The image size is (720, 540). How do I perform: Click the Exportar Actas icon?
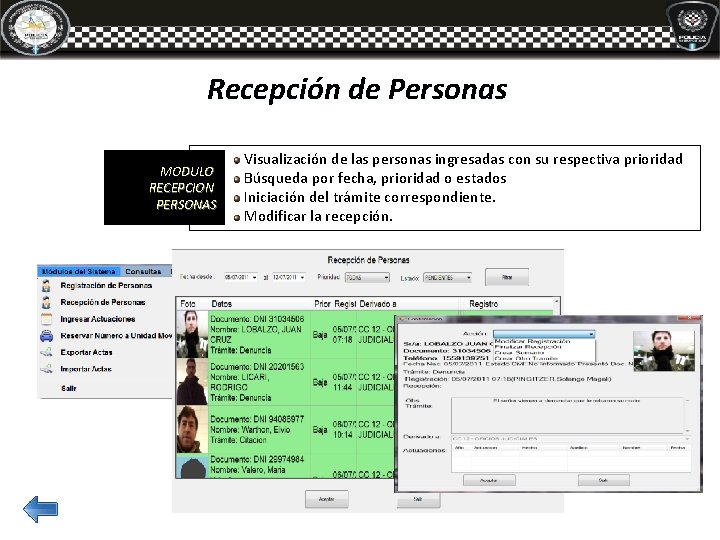tap(46, 352)
